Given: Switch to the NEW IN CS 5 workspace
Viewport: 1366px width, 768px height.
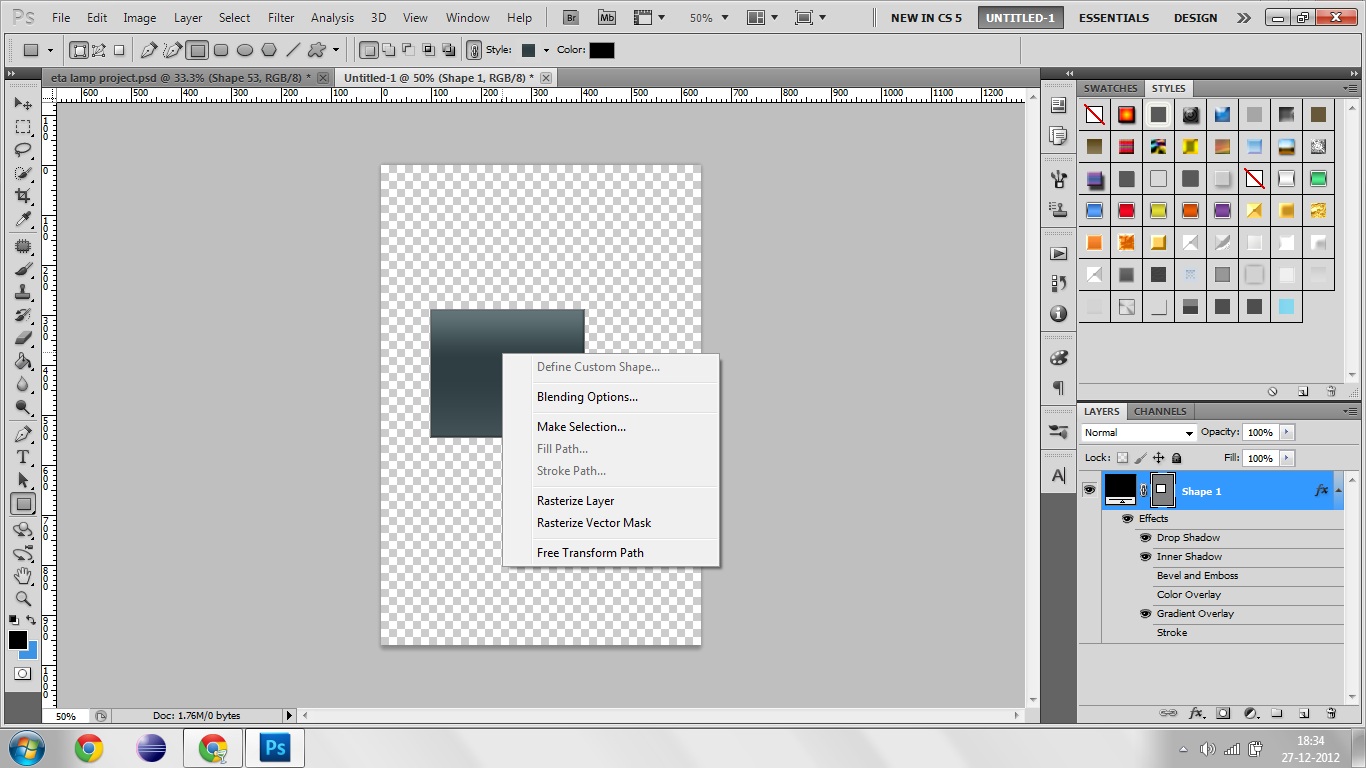Looking at the screenshot, I should (926, 18).
